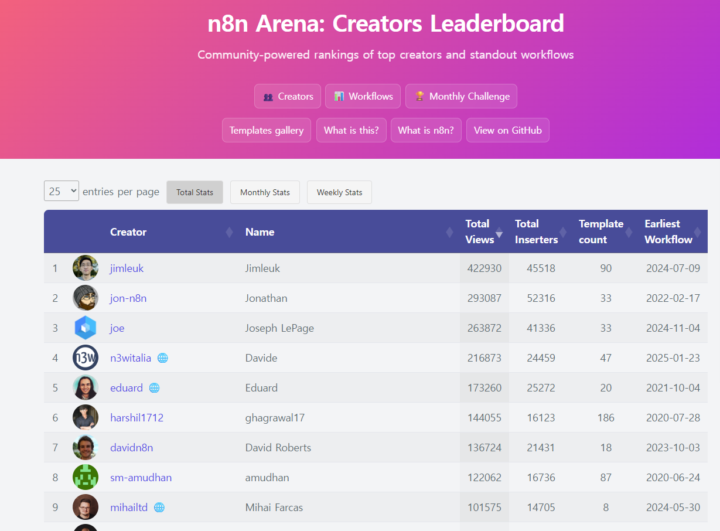The image size is (720, 531).
Task: Open the Workflows leaderboard button
Action: tap(363, 96)
